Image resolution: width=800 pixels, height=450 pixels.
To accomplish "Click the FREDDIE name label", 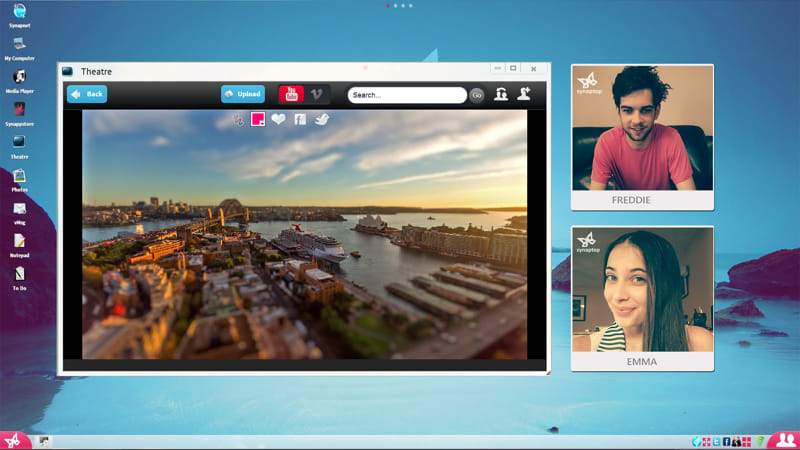I will (x=631, y=200).
